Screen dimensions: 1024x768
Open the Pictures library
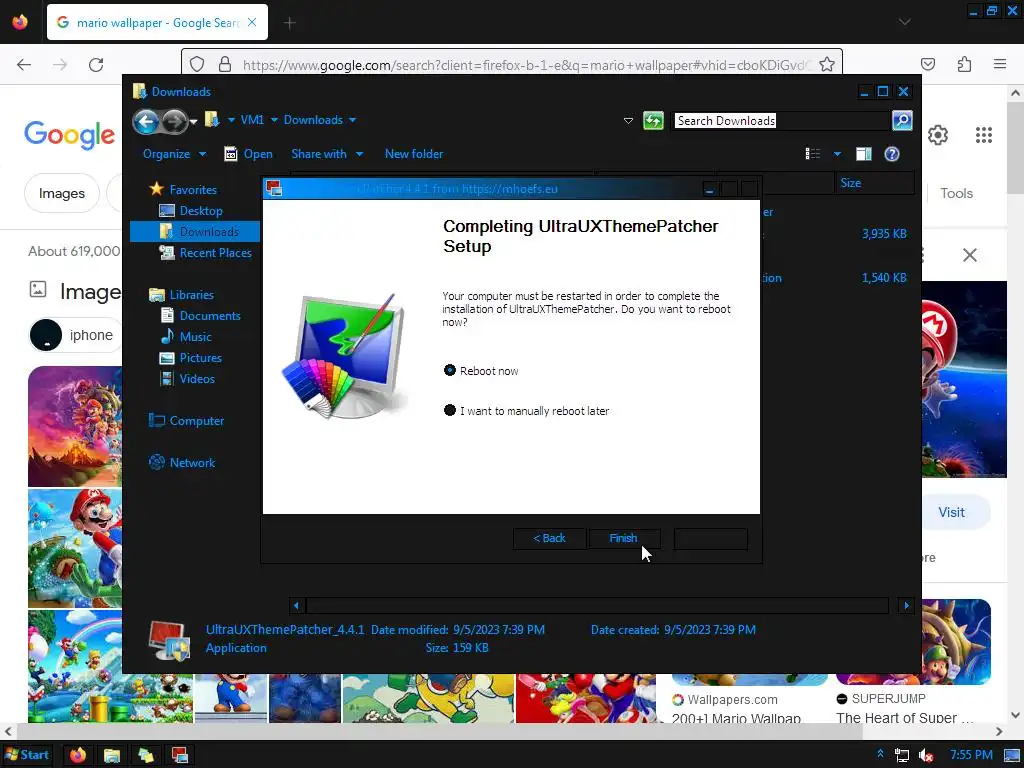pyautogui.click(x=191, y=358)
